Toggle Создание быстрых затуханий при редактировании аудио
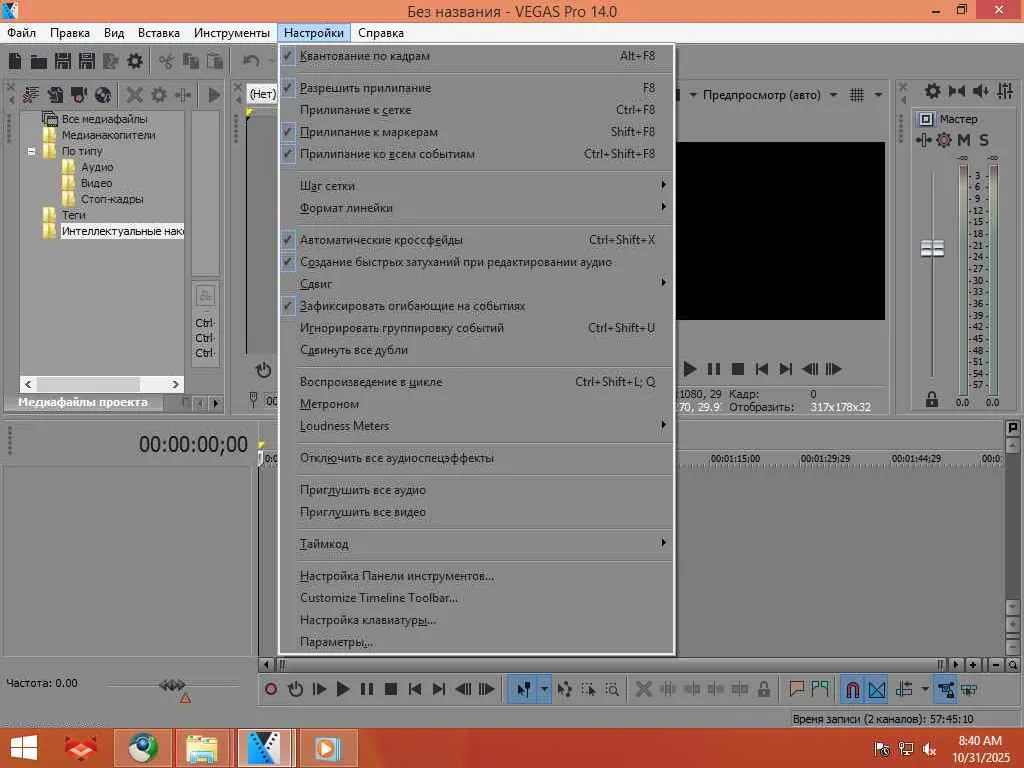The height and width of the screenshot is (768, 1024). 477,262
